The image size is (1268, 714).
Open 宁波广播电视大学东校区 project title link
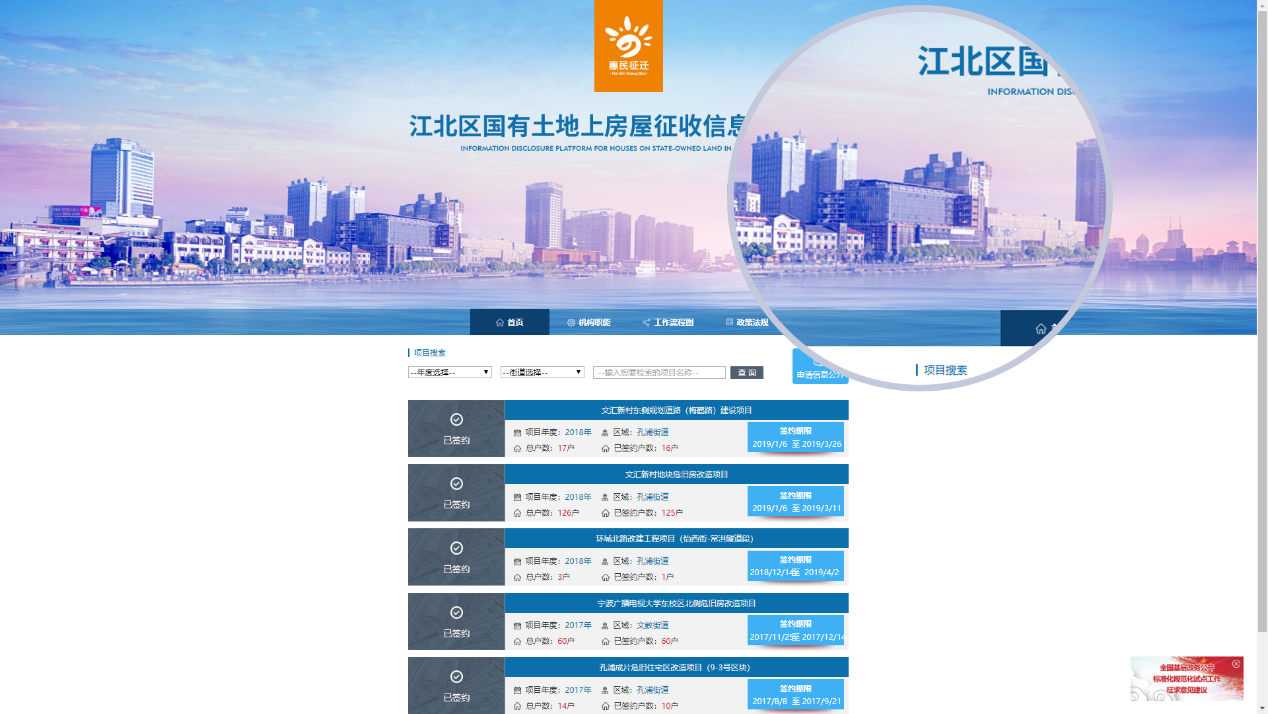(x=676, y=603)
